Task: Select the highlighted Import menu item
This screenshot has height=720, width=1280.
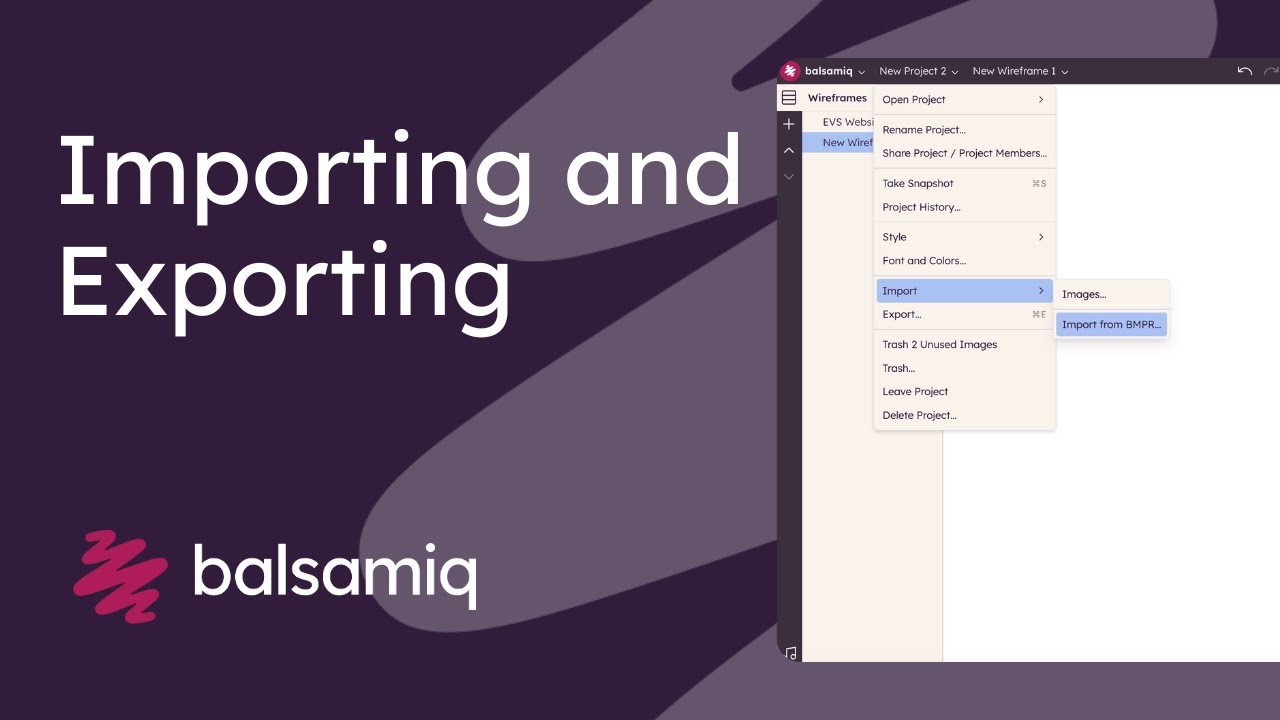Action: 964,291
